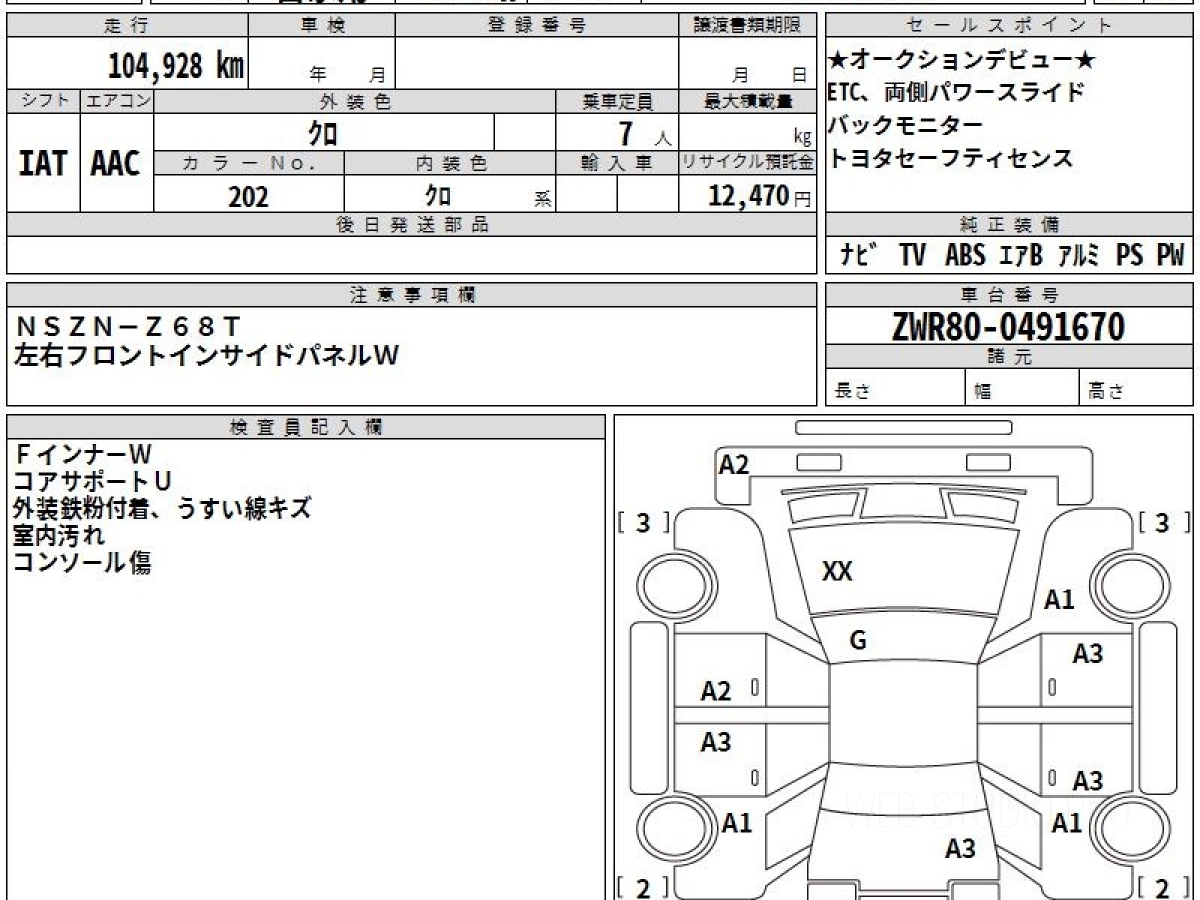Select the 左右フロントインサイドパネルW note
Viewport: 1200px width, 900px height.
click(206, 355)
